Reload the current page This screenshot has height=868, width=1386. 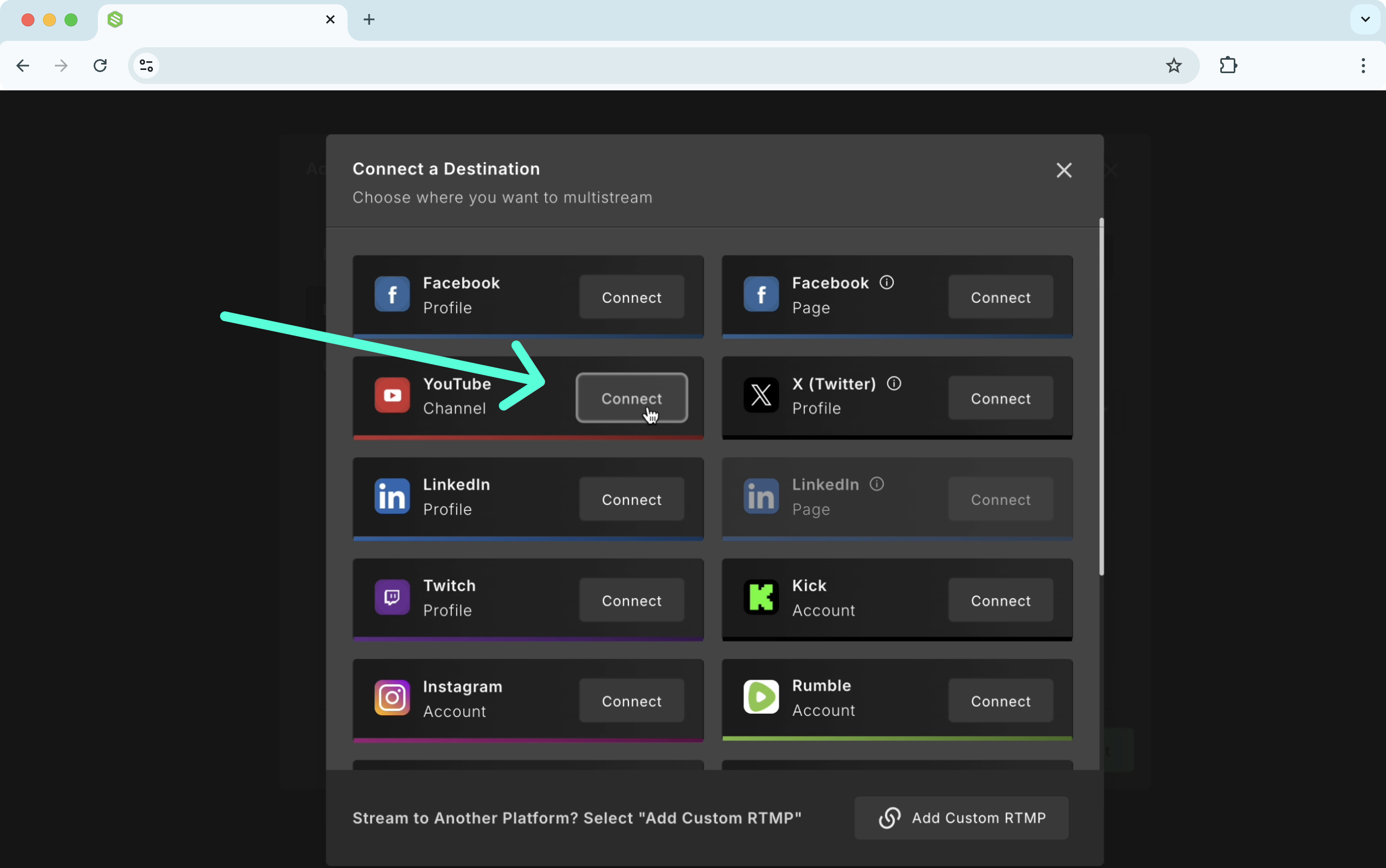pyautogui.click(x=100, y=66)
